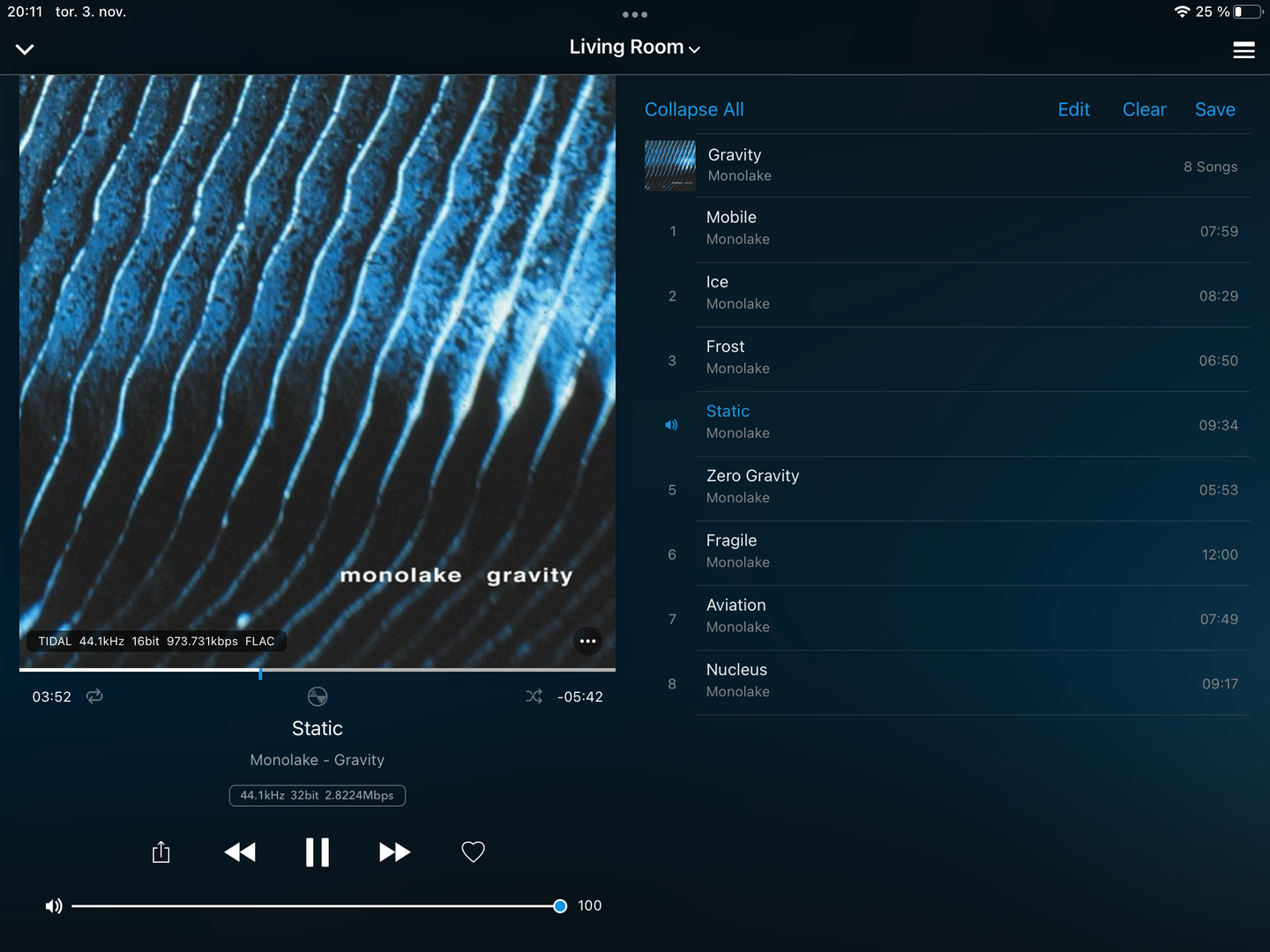Select the currently playing Static track
This screenshot has height=952, width=1270.
click(947, 424)
